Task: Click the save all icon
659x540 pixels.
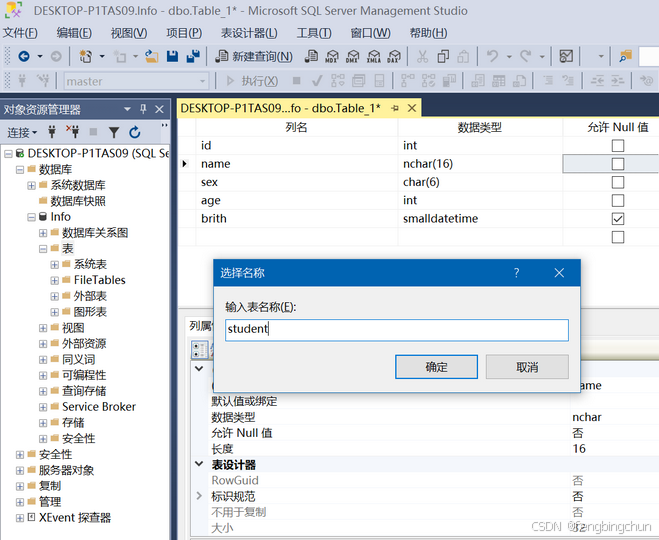Action: click(x=193, y=56)
